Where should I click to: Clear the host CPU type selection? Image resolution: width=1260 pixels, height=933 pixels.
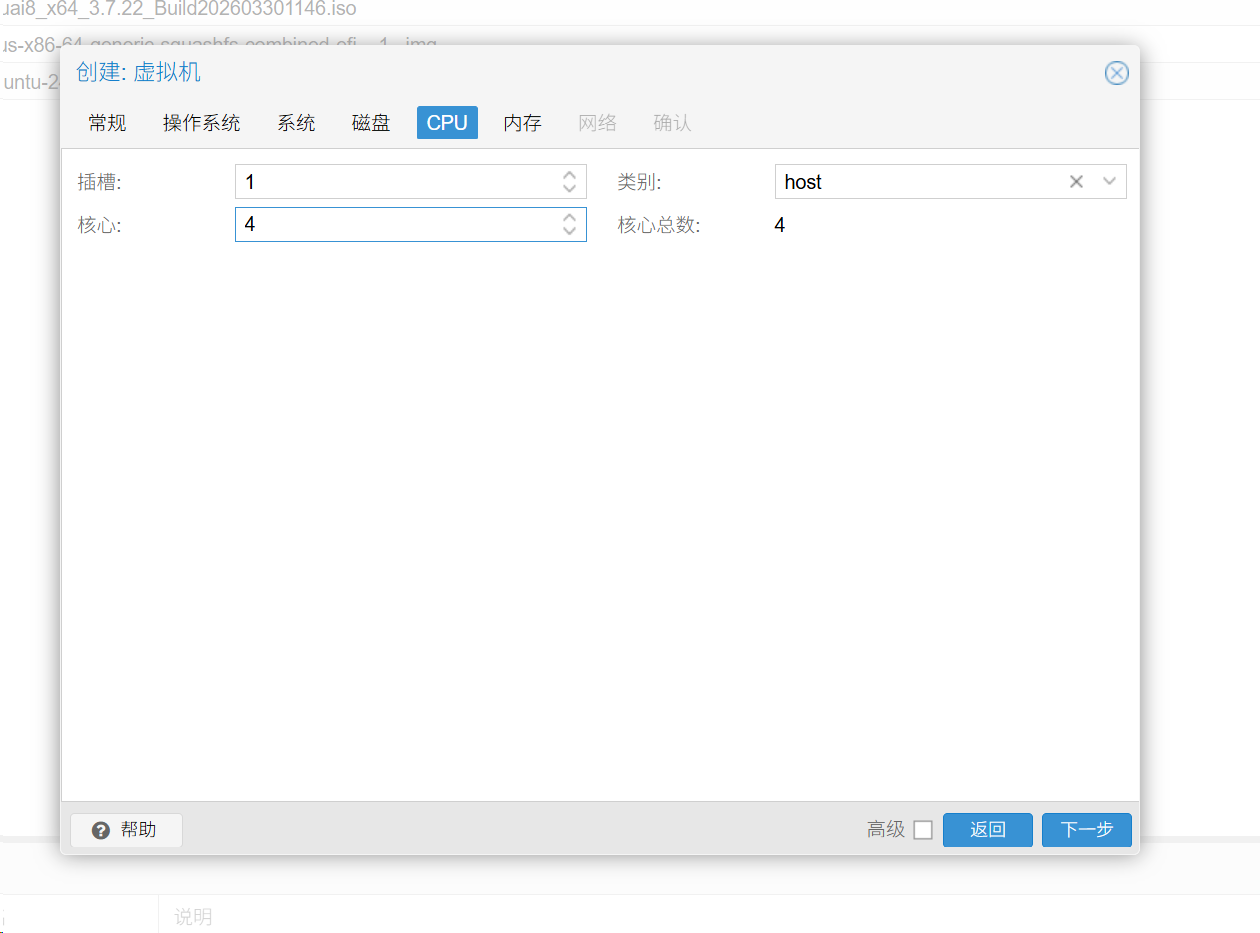click(x=1076, y=182)
